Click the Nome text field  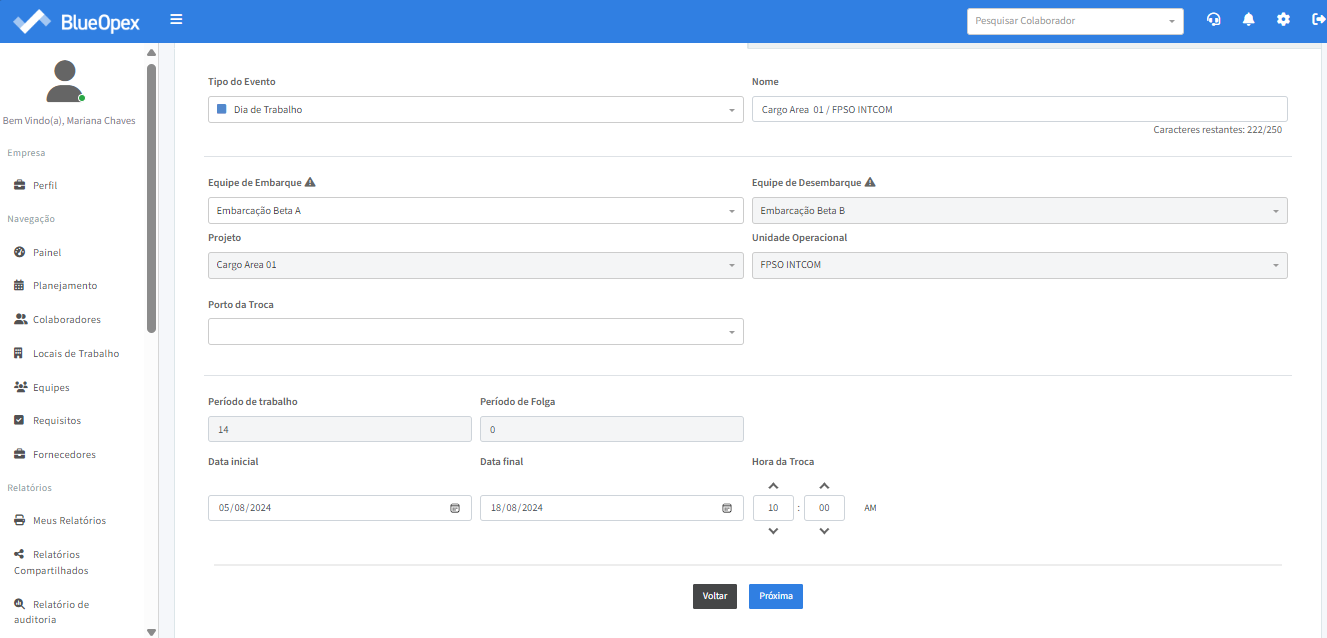point(1020,109)
